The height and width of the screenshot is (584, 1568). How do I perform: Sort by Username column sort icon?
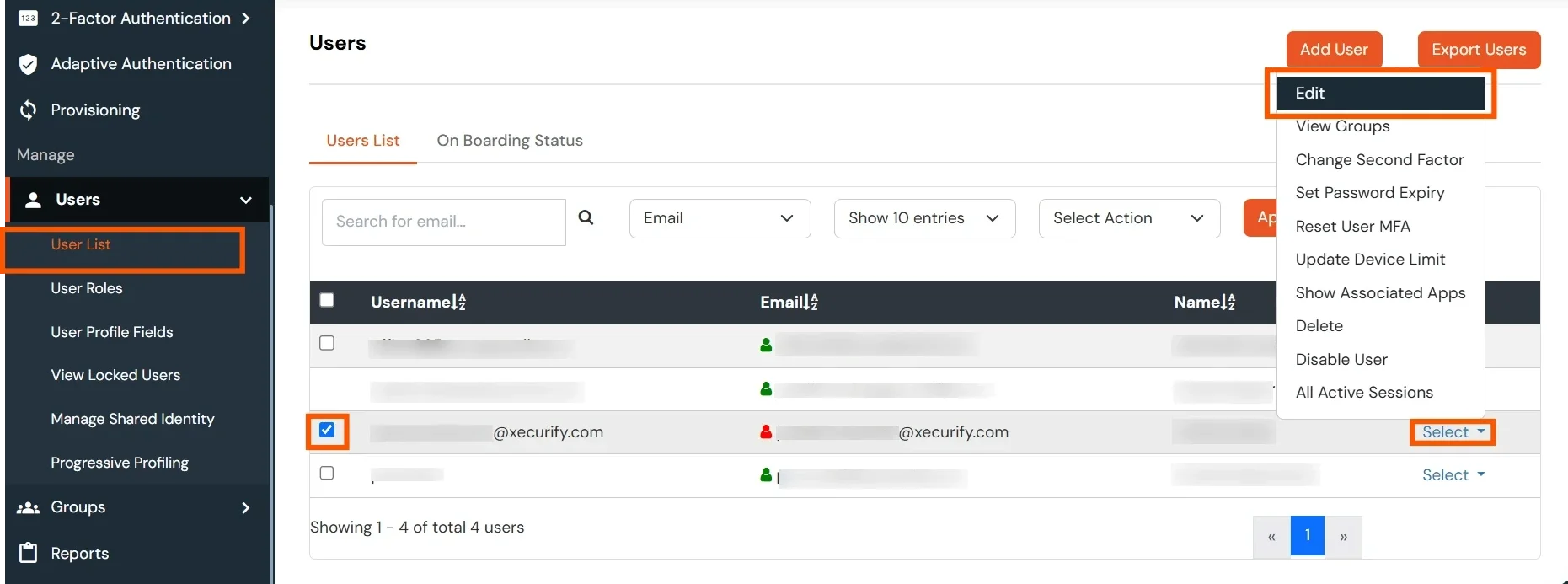pyautogui.click(x=458, y=302)
